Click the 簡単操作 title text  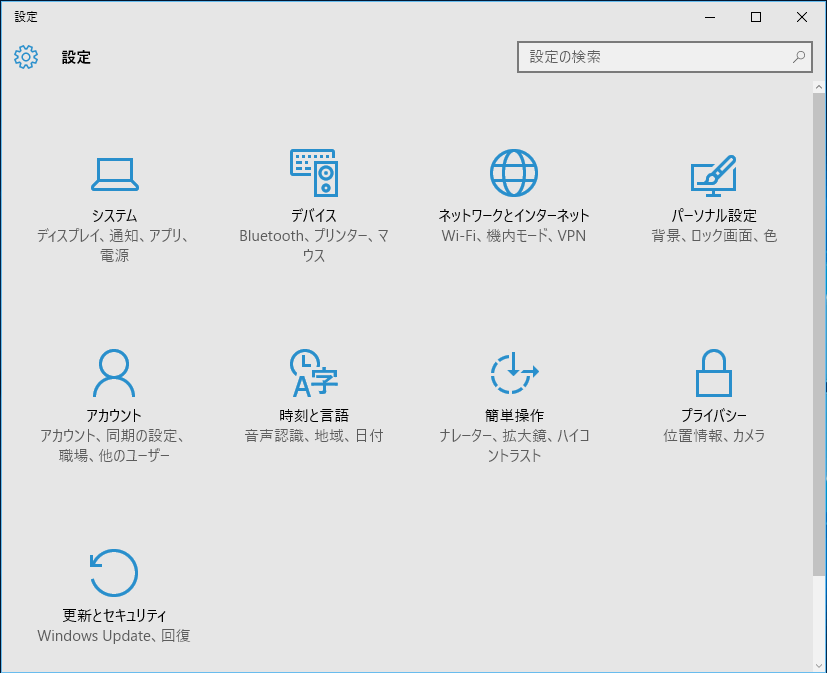pos(514,416)
